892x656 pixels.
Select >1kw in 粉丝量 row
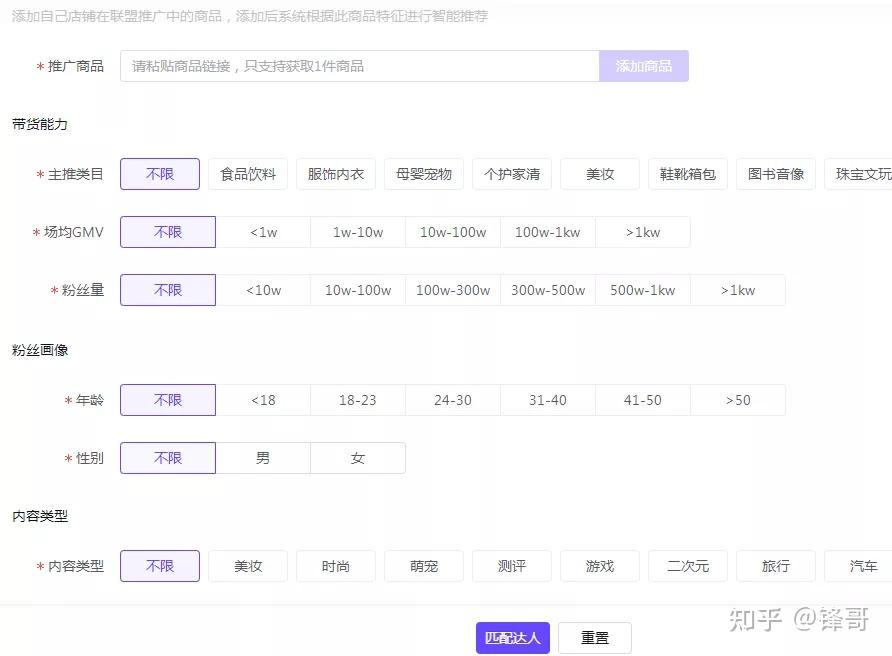pos(738,290)
